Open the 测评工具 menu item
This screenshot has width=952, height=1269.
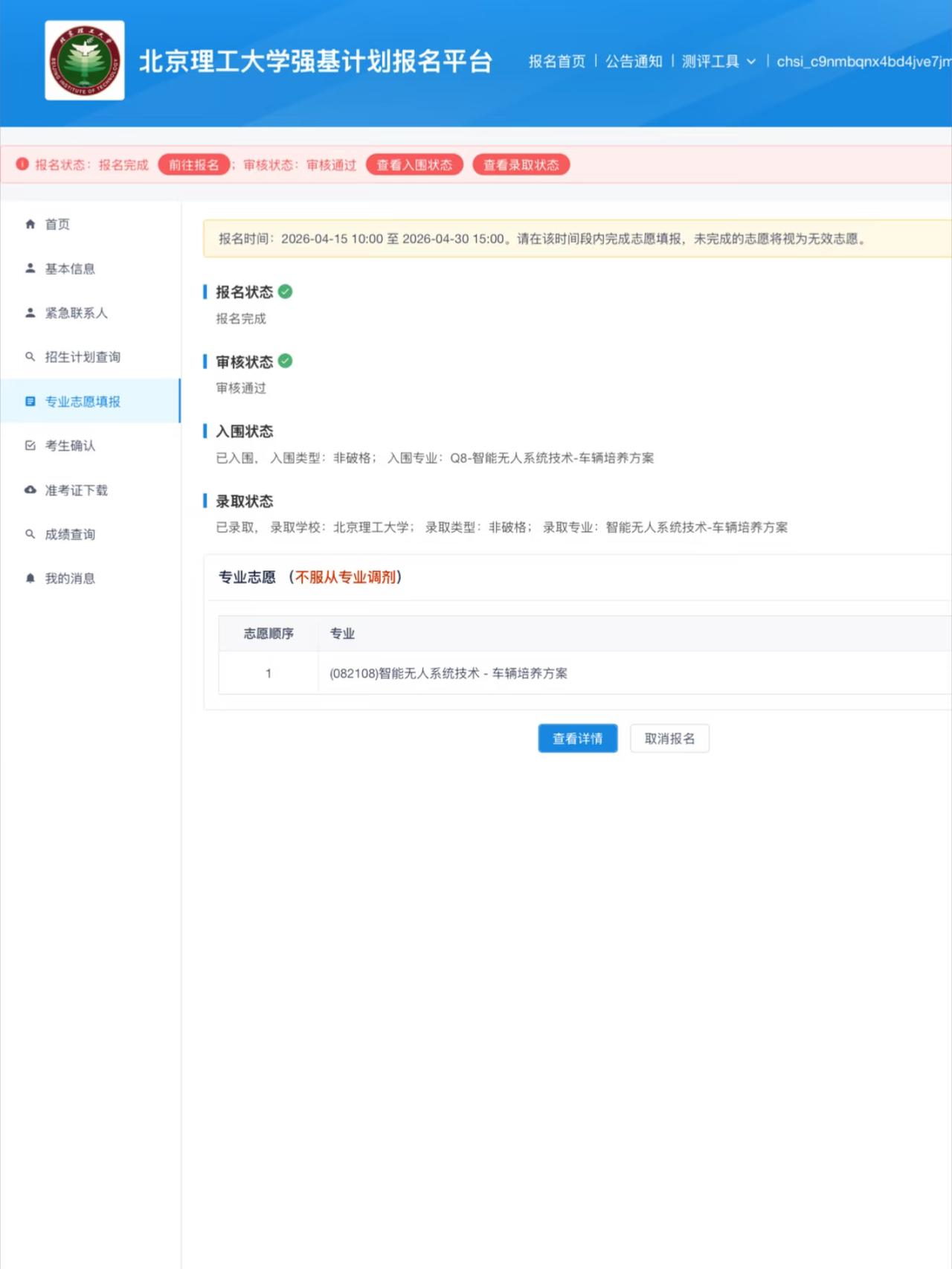[x=710, y=61]
